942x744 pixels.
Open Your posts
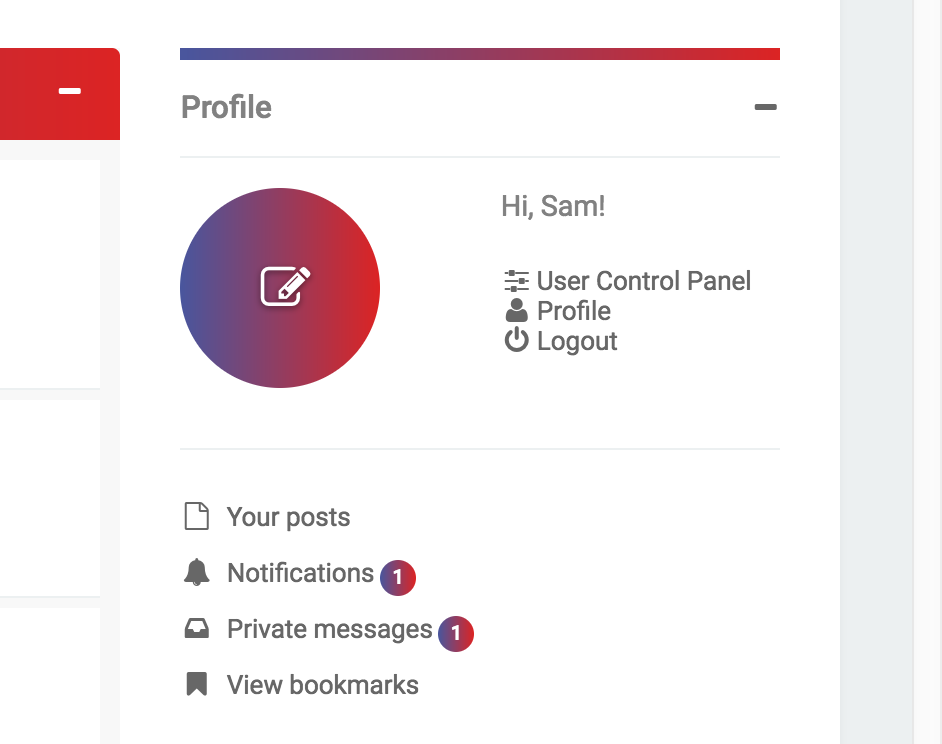pos(288,517)
